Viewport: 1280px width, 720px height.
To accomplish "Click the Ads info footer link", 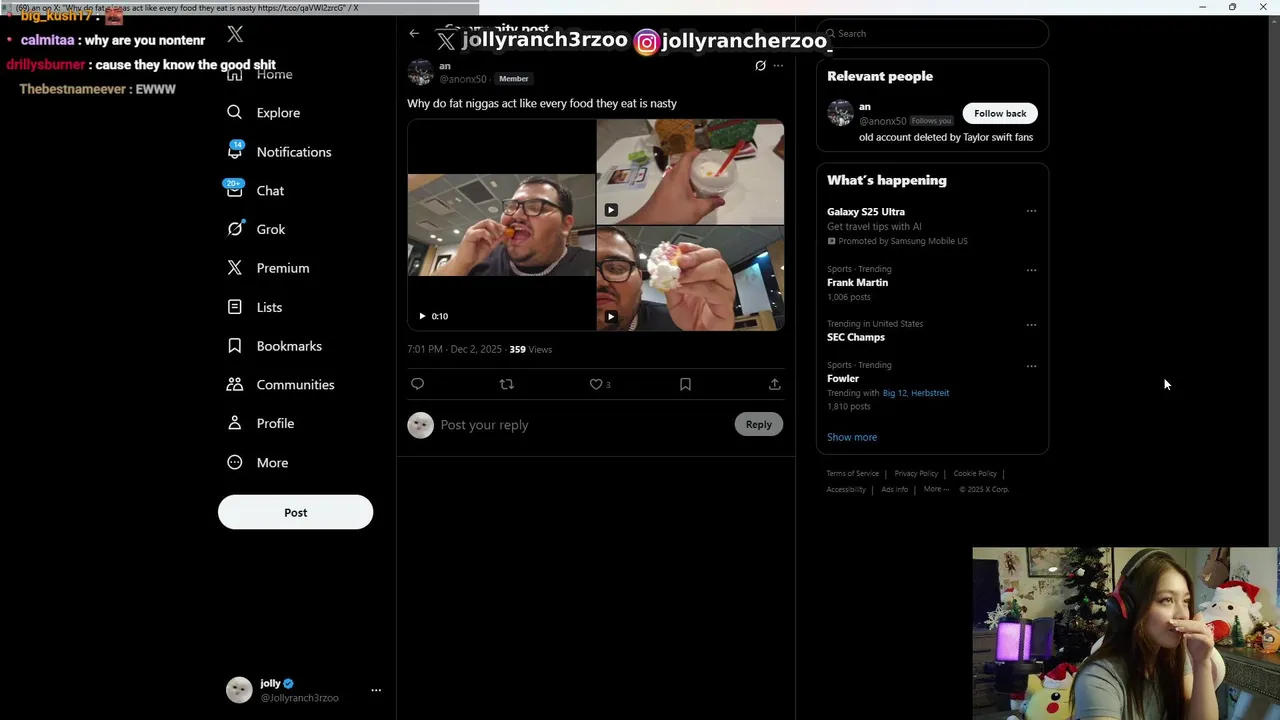I will [x=895, y=490].
